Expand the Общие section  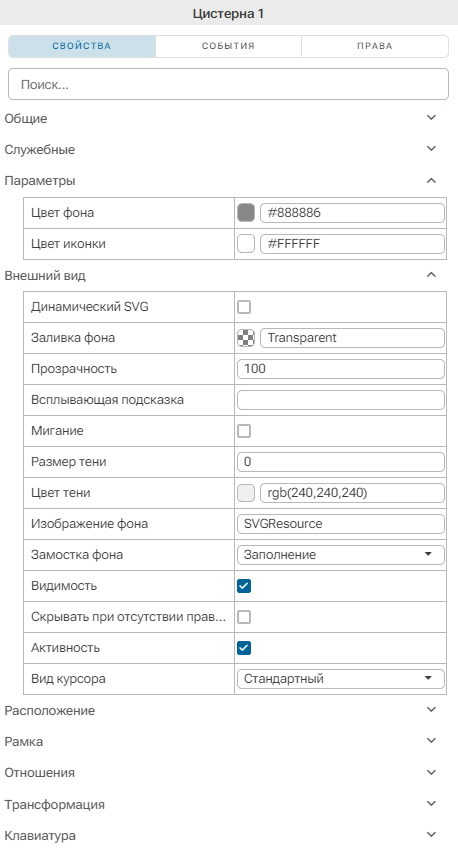431,118
